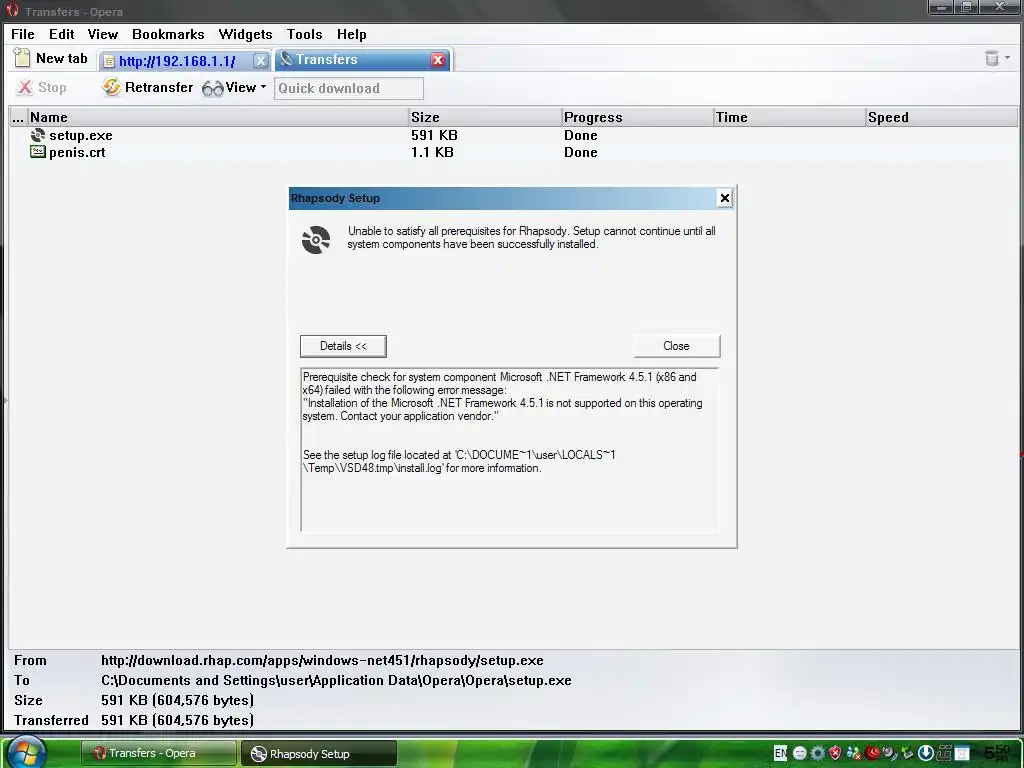Screen dimensions: 1024x768
Task: Close the http://192.168.1.1/ tab
Action: tap(261, 61)
